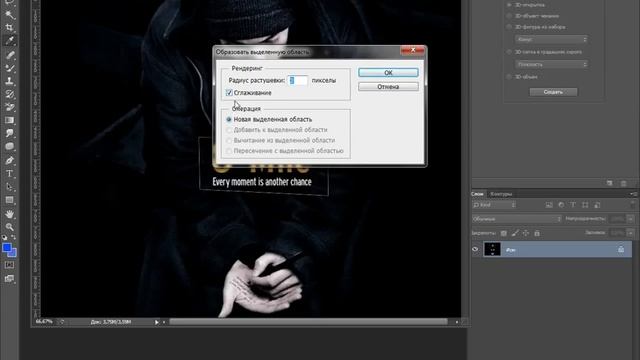
Task: Choose the 3D-объем radio option
Action: click(509, 77)
